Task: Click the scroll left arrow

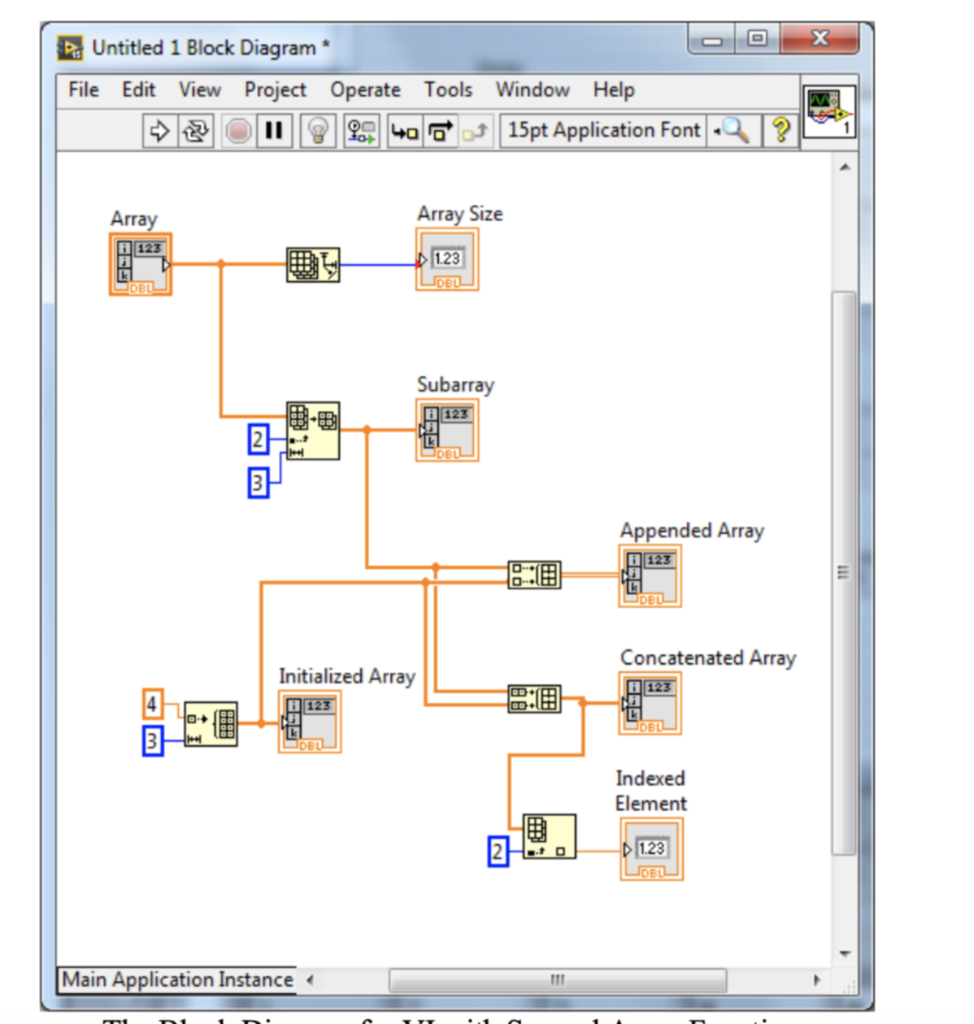Action: pos(310,980)
